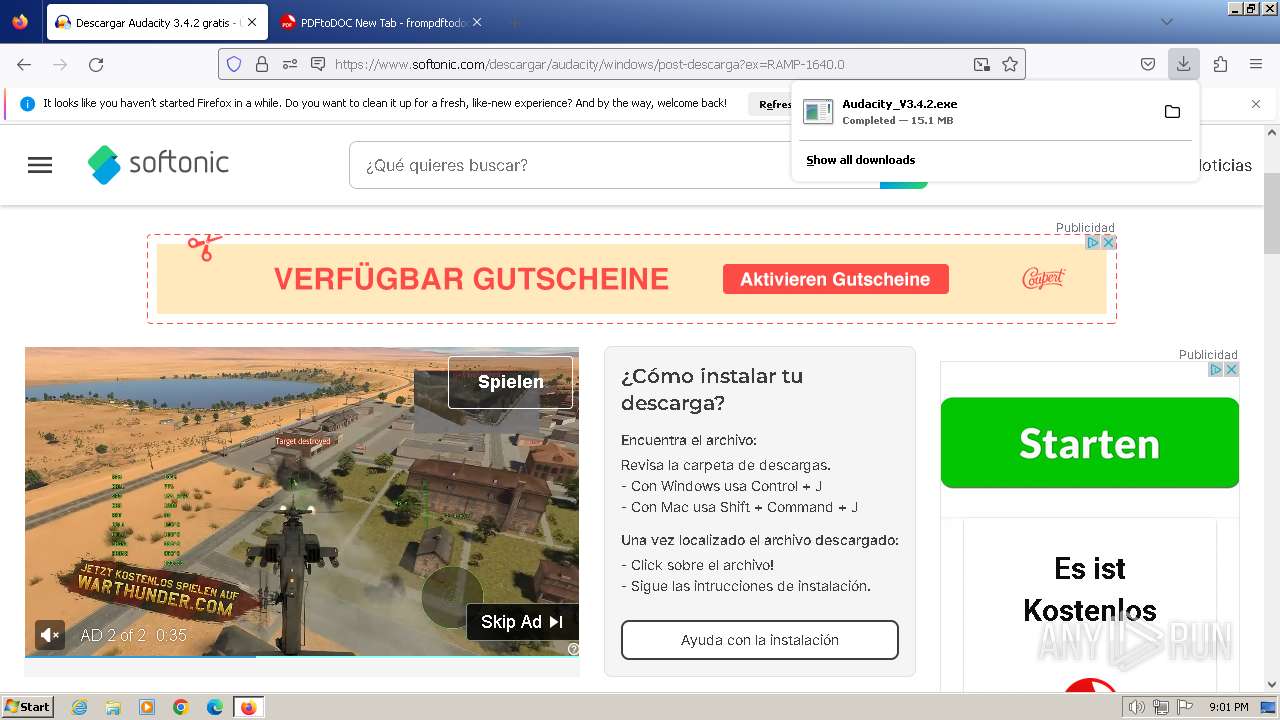Image resolution: width=1280 pixels, height=720 pixels.
Task: Click the Refresh Firefox button in notification
Action: pyautogui.click(x=770, y=104)
